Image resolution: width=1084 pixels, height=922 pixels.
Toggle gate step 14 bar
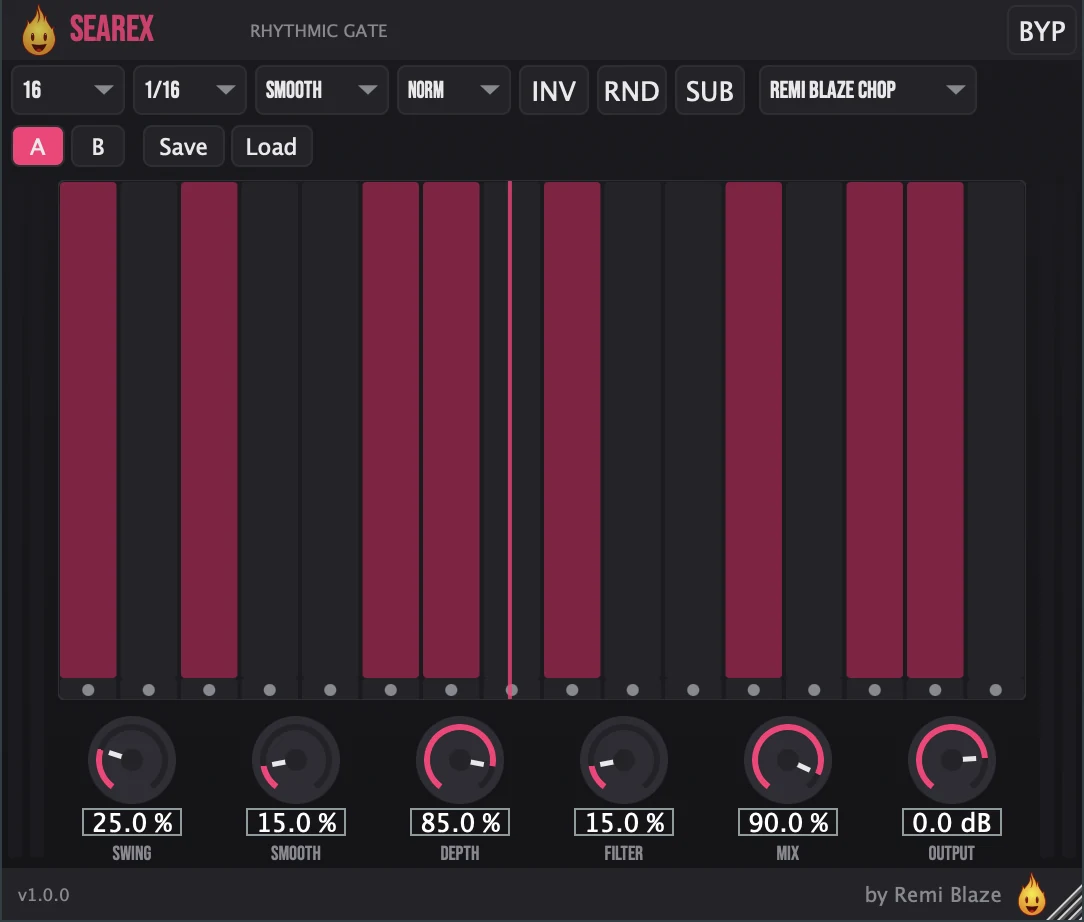(875, 429)
